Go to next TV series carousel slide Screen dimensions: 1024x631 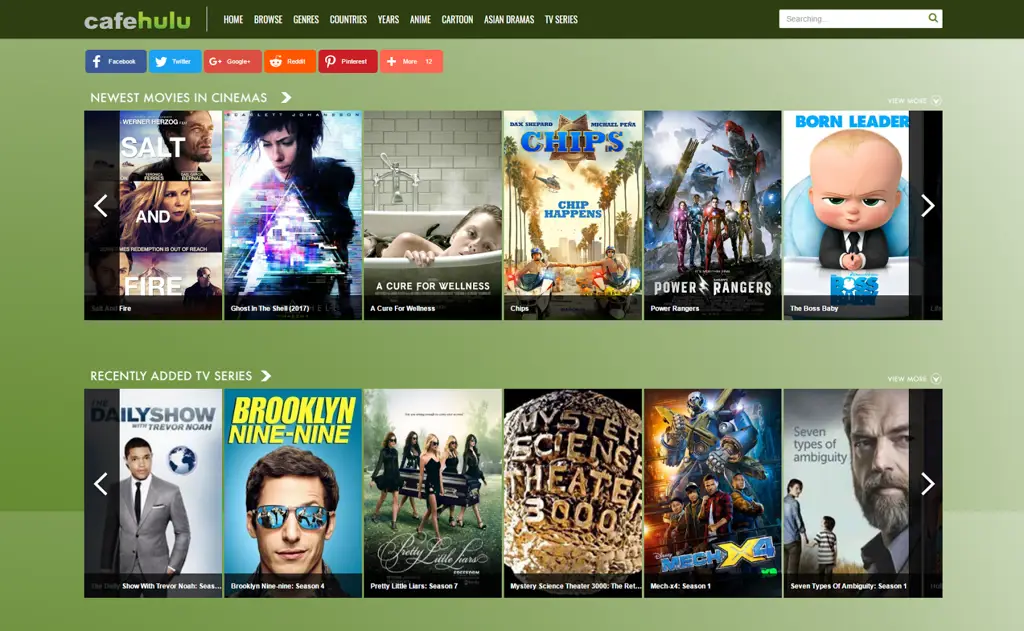click(927, 484)
